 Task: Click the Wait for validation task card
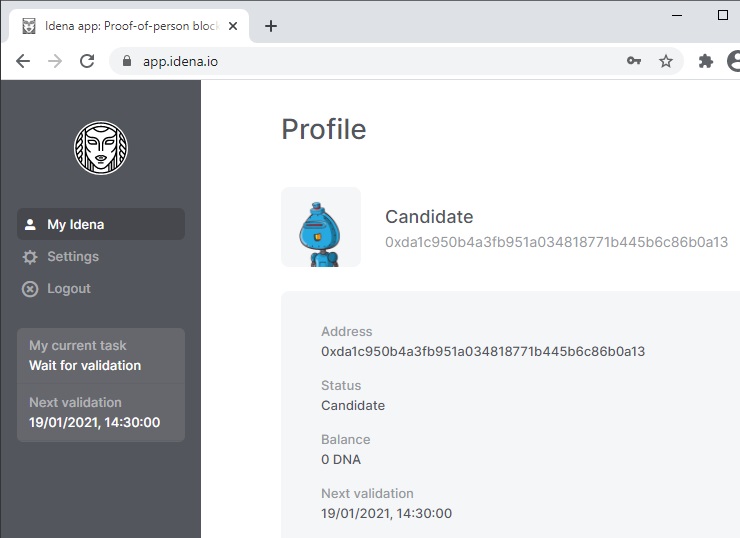tap(101, 356)
